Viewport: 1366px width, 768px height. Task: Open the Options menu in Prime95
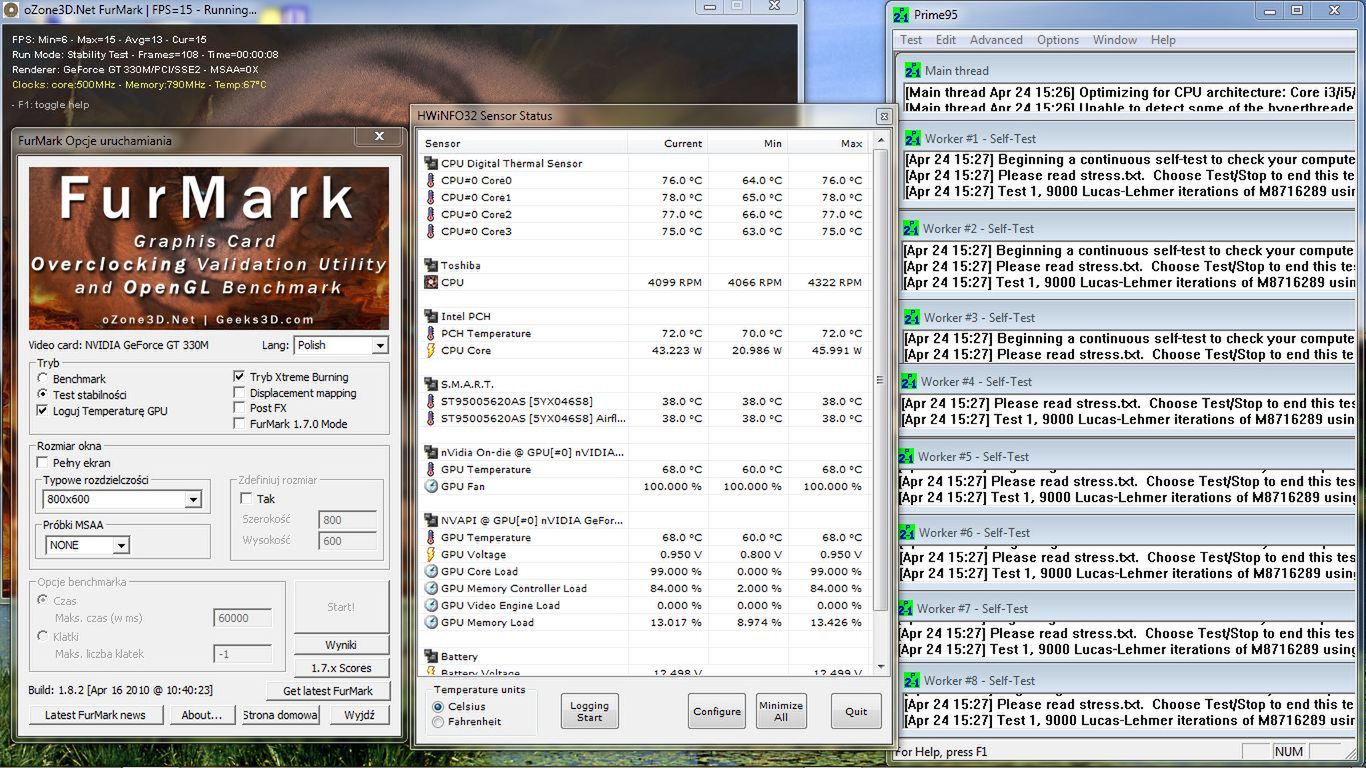coord(1058,40)
